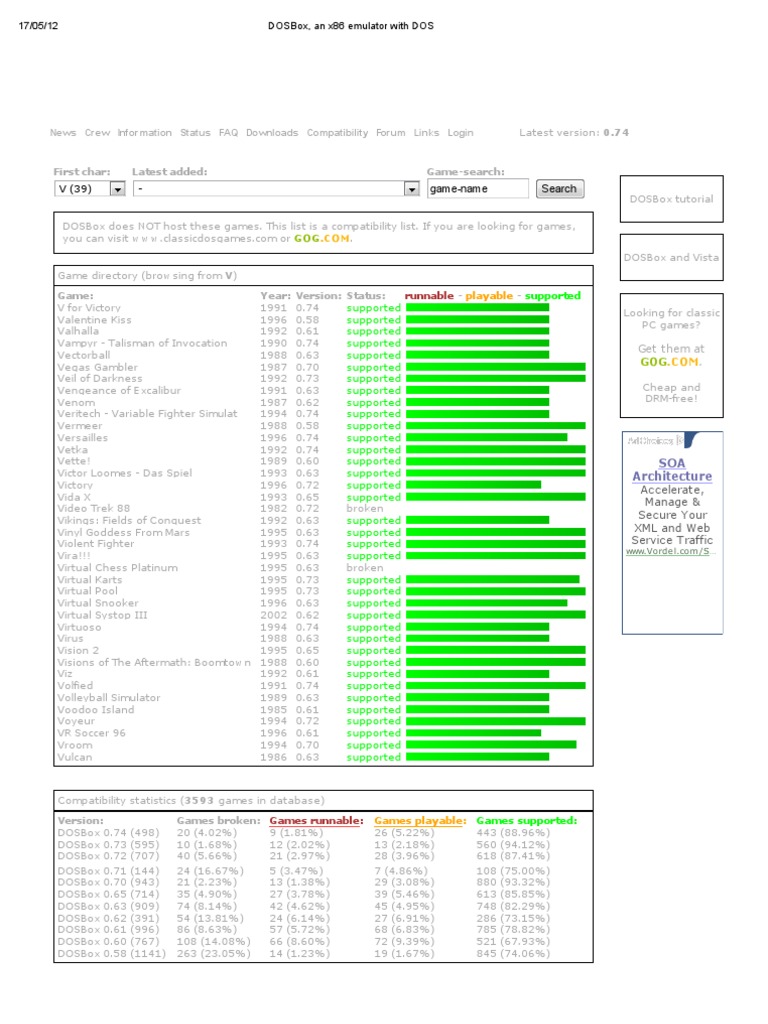This screenshot has height=1024, width=768.
Task: Open the Virtual Chess Platinum entry
Action: (x=117, y=568)
